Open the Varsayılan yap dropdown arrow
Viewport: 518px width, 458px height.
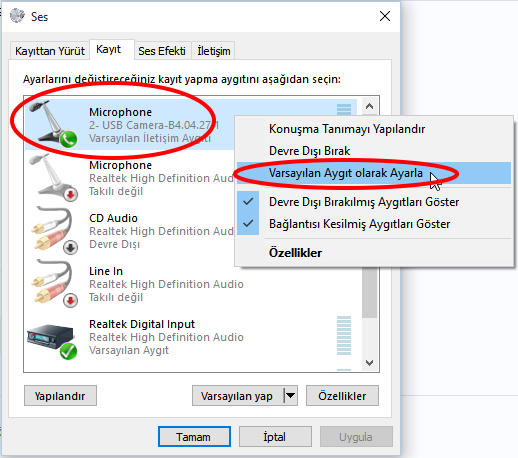[290, 396]
